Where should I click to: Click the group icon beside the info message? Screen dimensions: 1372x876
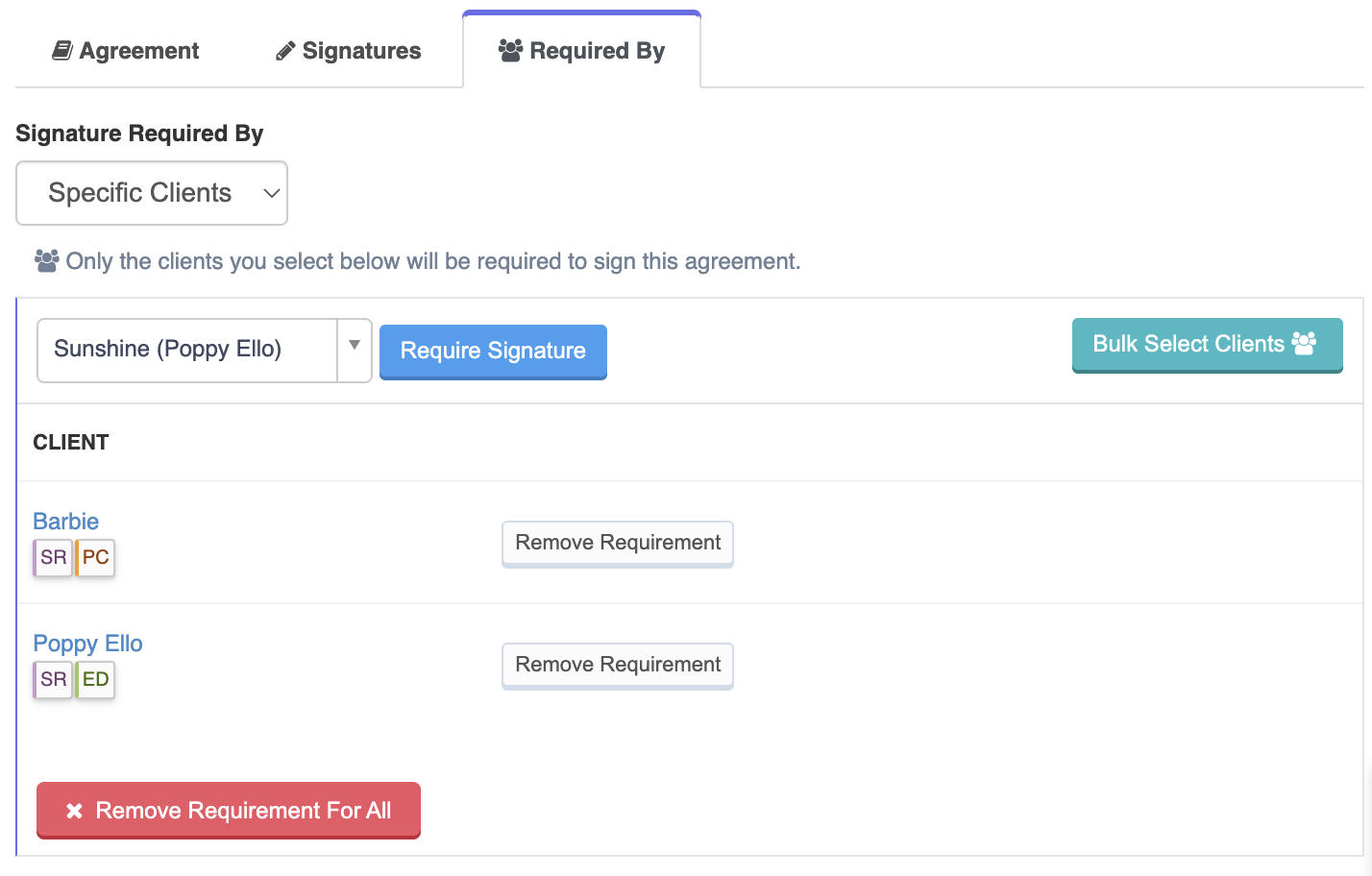click(47, 260)
